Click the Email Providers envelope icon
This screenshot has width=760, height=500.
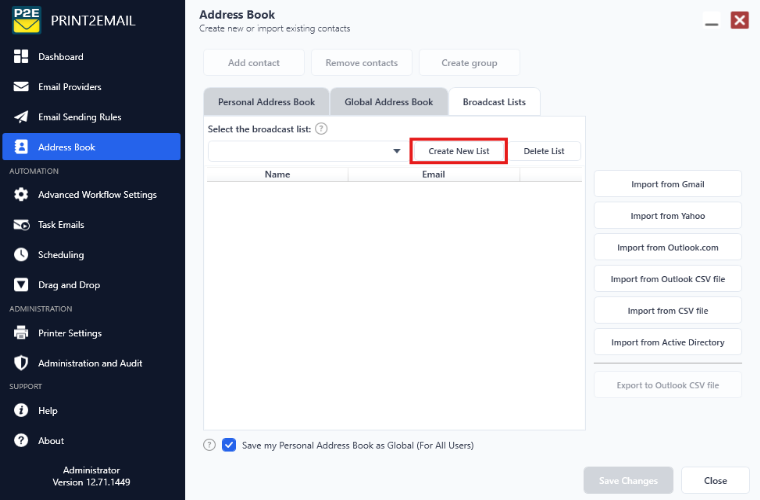coord(21,87)
